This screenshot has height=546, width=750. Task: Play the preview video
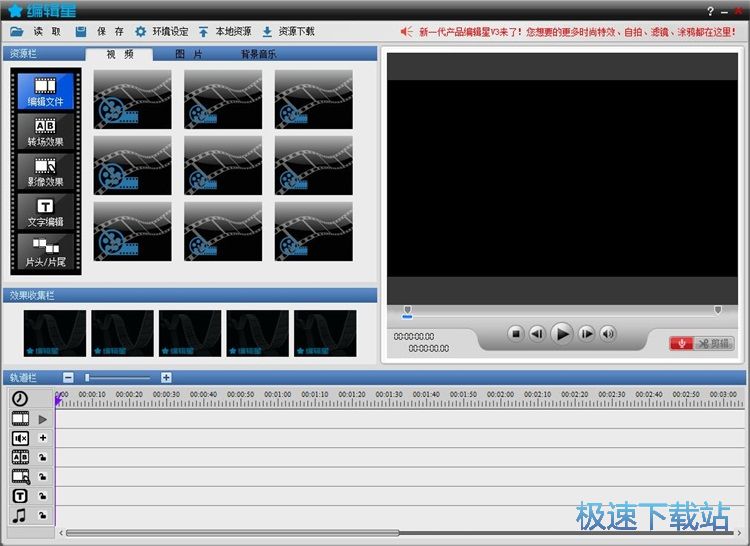562,334
